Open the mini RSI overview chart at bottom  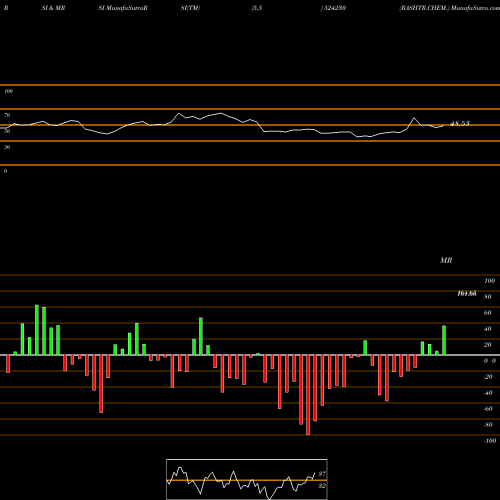click(x=247, y=479)
